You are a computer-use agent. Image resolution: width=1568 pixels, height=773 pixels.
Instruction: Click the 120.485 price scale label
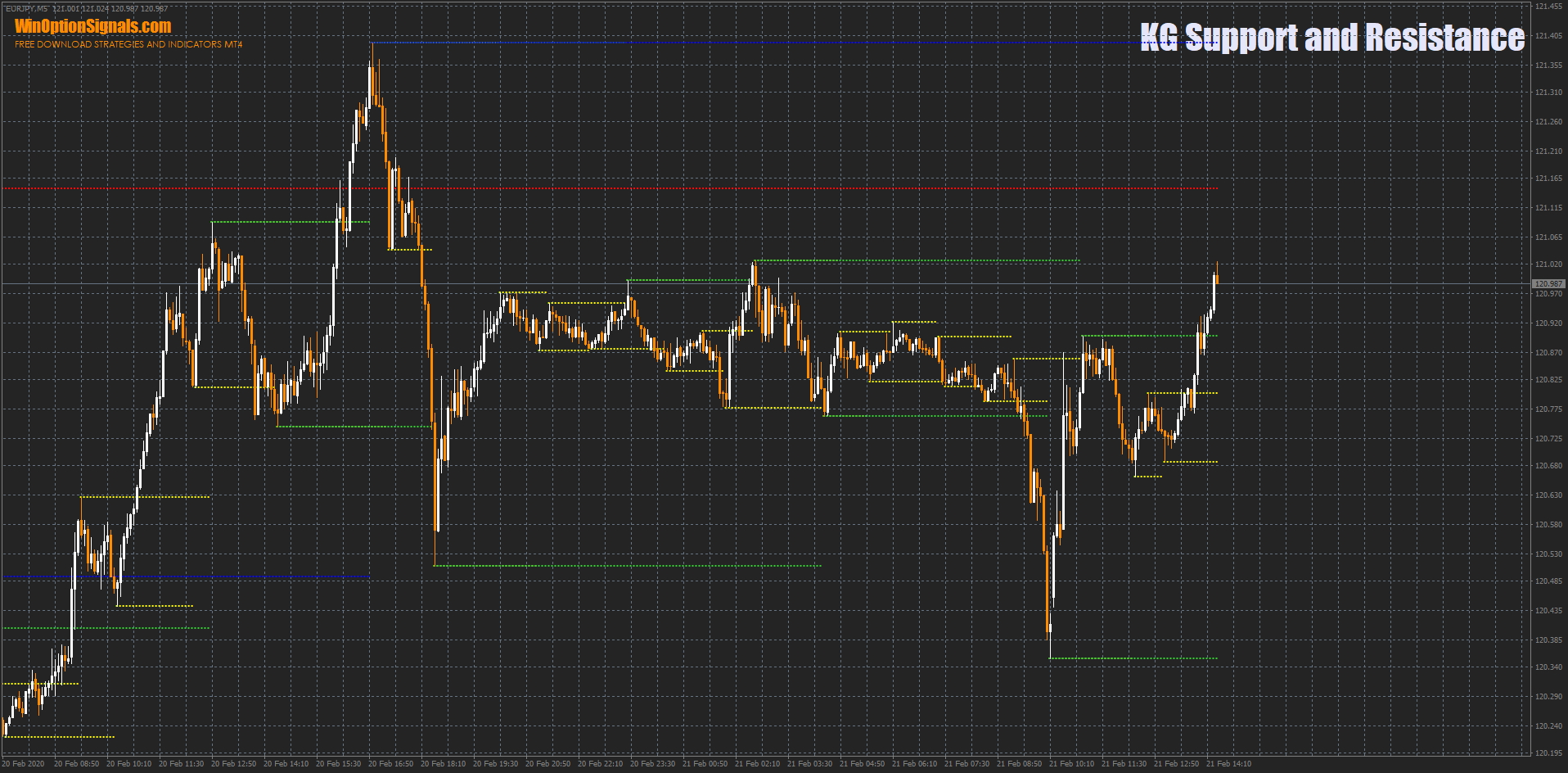tap(1548, 581)
